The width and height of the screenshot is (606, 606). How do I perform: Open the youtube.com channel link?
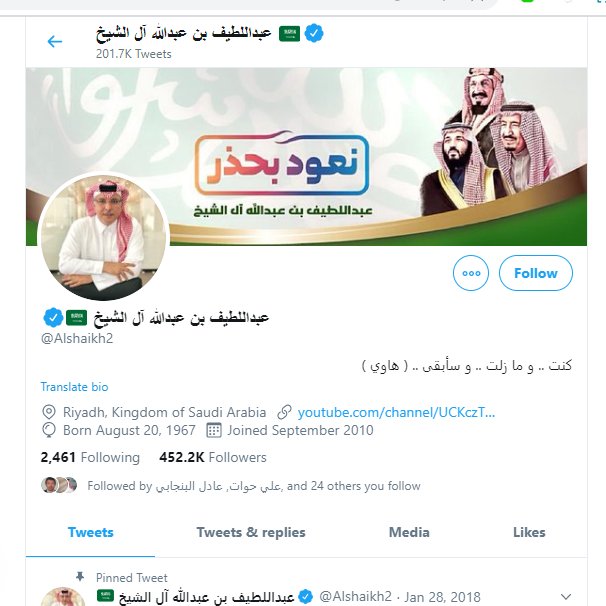pyautogui.click(x=396, y=412)
